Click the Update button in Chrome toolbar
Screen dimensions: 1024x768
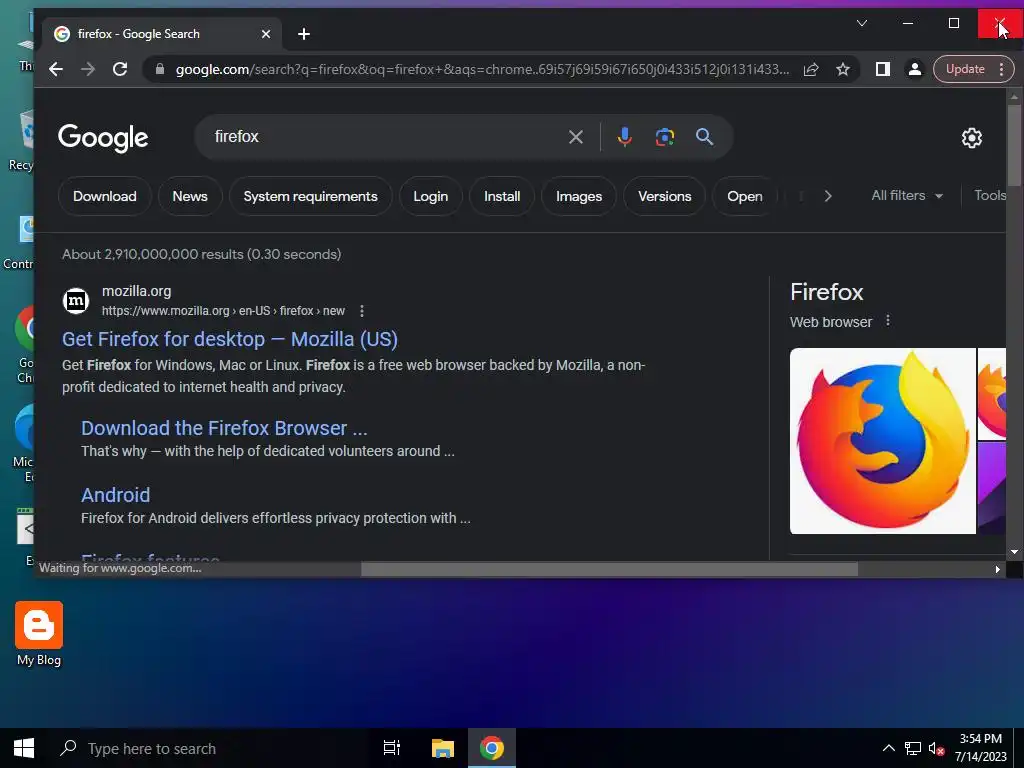965,69
